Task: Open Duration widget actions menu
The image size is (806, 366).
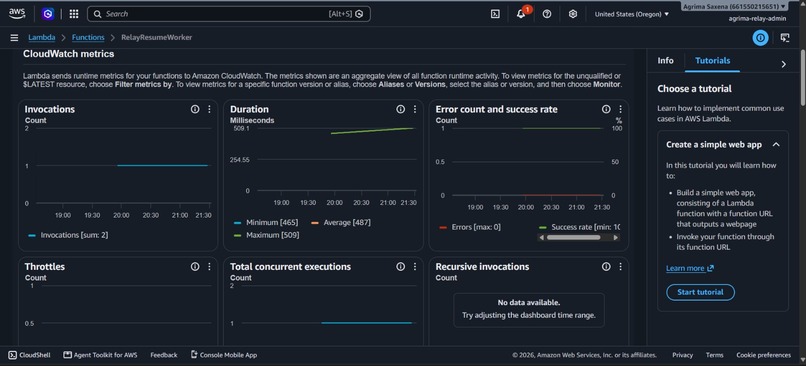Action: pyautogui.click(x=415, y=109)
